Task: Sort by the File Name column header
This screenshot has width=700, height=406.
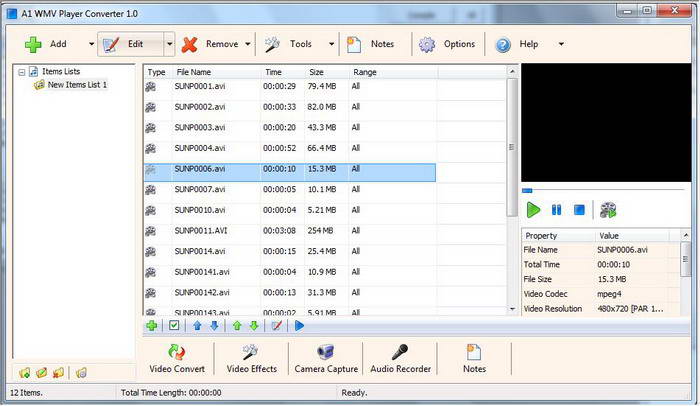Action: coord(216,72)
